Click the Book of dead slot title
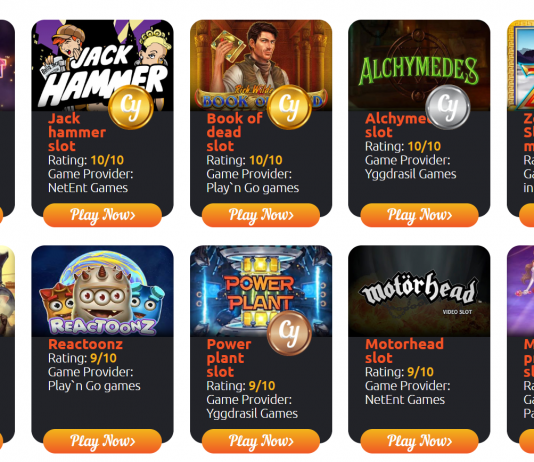 click(235, 132)
